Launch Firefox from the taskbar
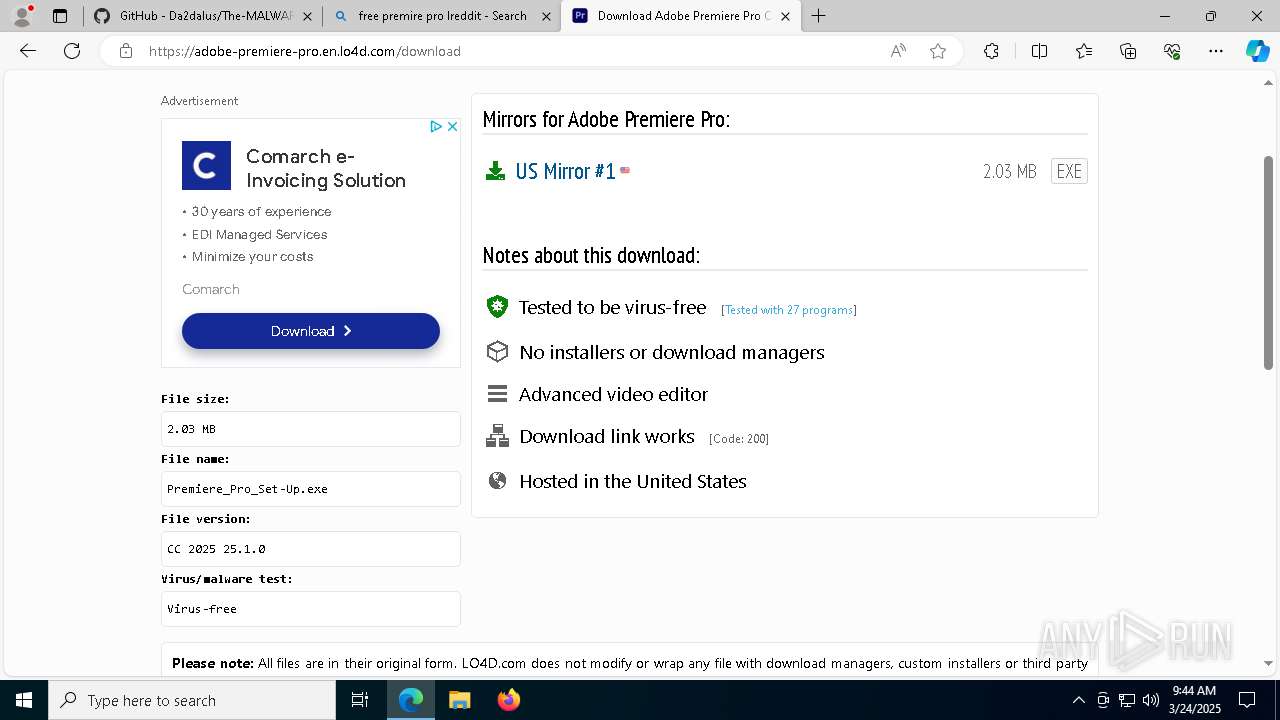Screen dimensions: 1280x720 coord(508,700)
